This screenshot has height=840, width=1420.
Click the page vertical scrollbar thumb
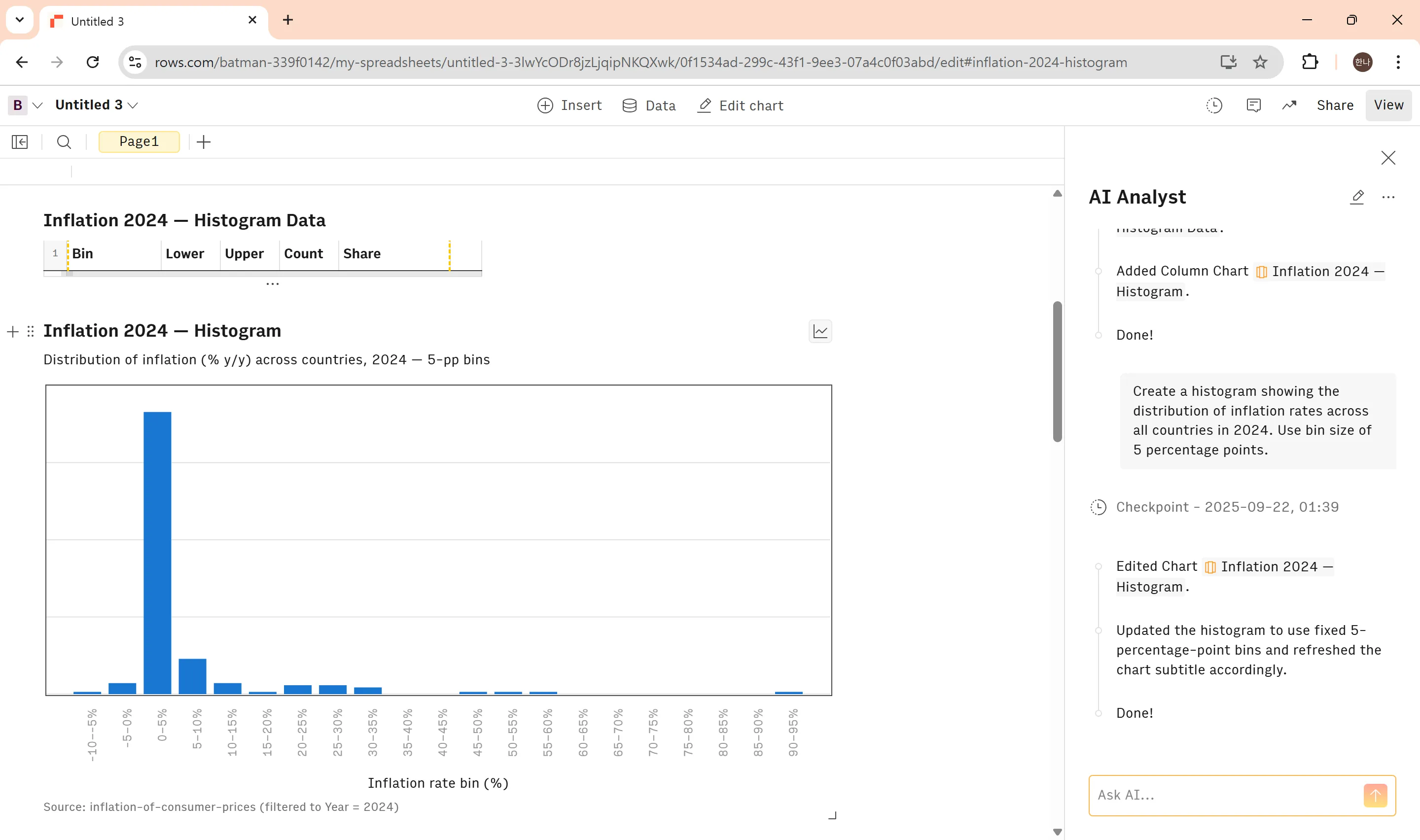[1057, 371]
